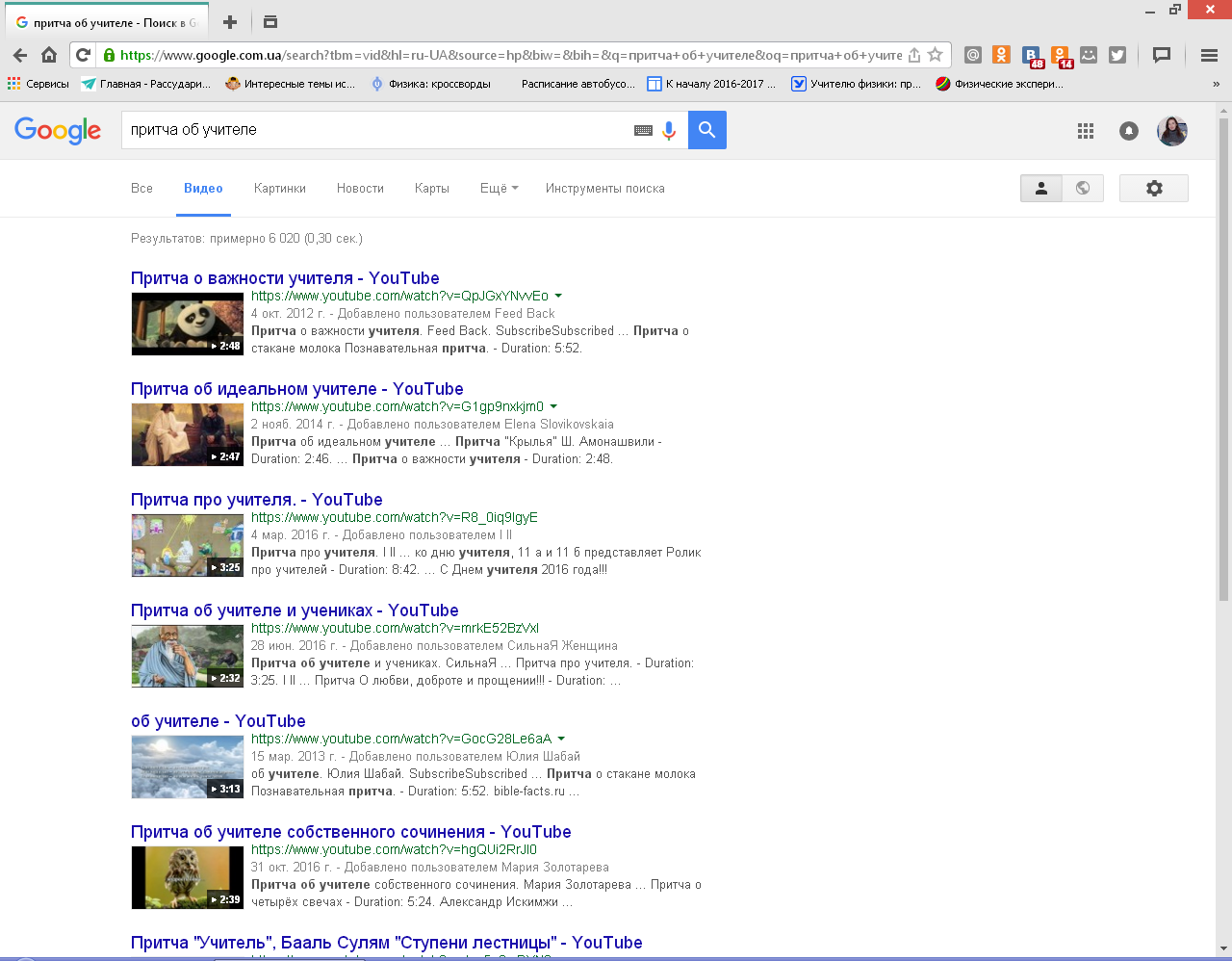Show private results with the person icon
Image resolution: width=1232 pixels, height=961 pixels.
(1041, 188)
